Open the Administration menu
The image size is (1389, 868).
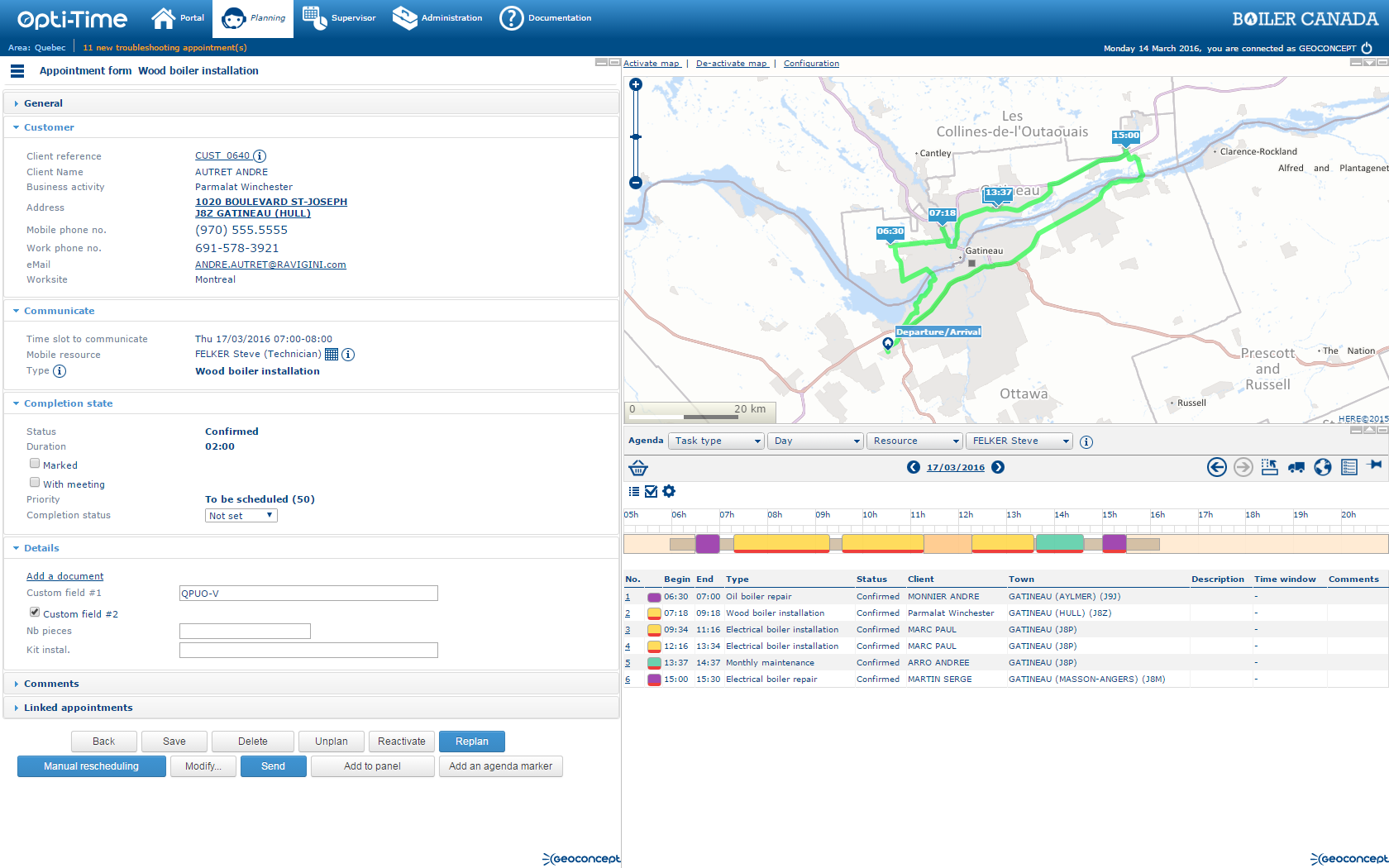click(437, 18)
